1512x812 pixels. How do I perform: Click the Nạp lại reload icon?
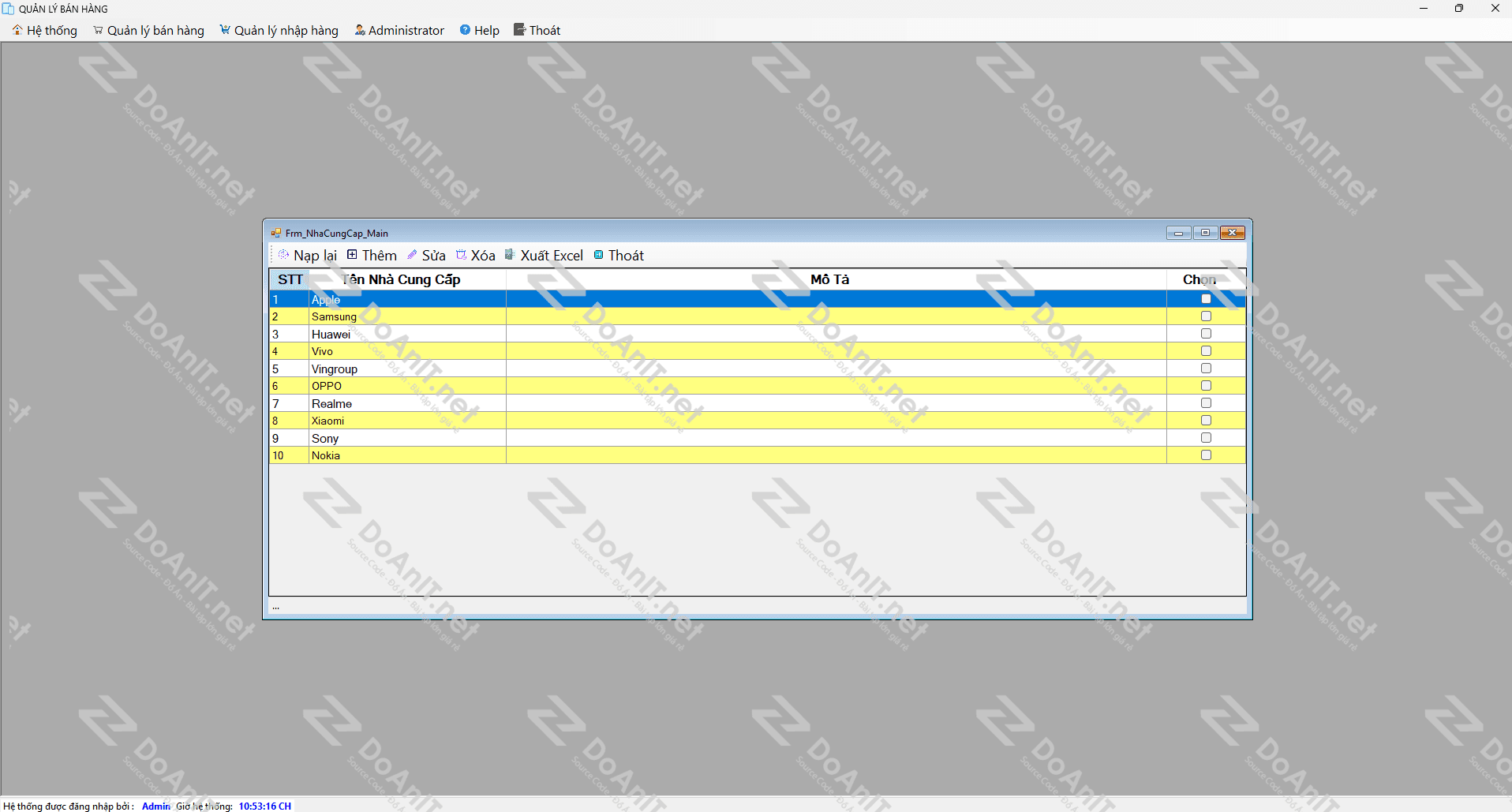tap(283, 255)
